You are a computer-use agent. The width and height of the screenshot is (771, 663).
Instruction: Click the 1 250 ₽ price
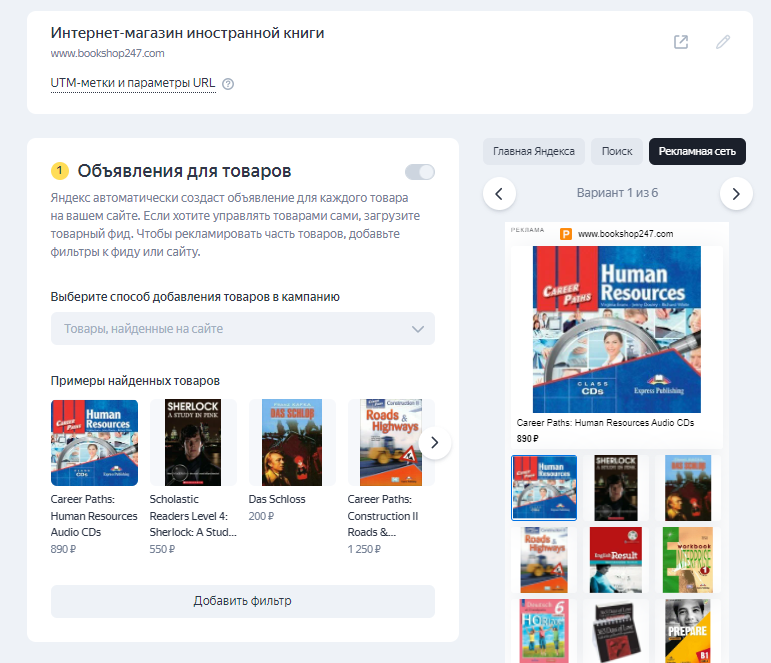[364, 549]
